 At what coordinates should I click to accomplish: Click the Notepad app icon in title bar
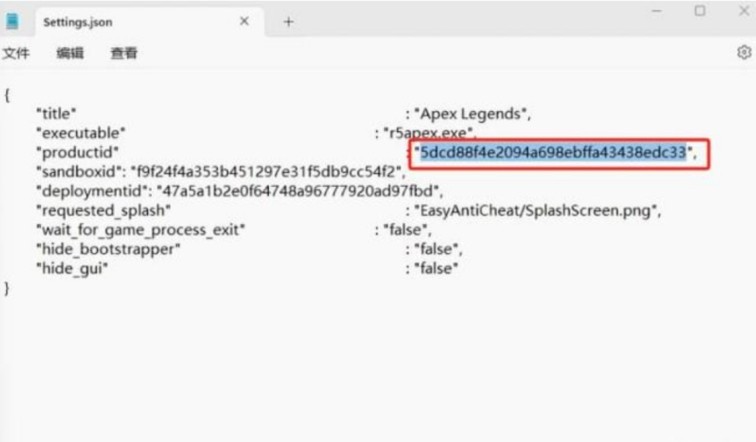13,21
